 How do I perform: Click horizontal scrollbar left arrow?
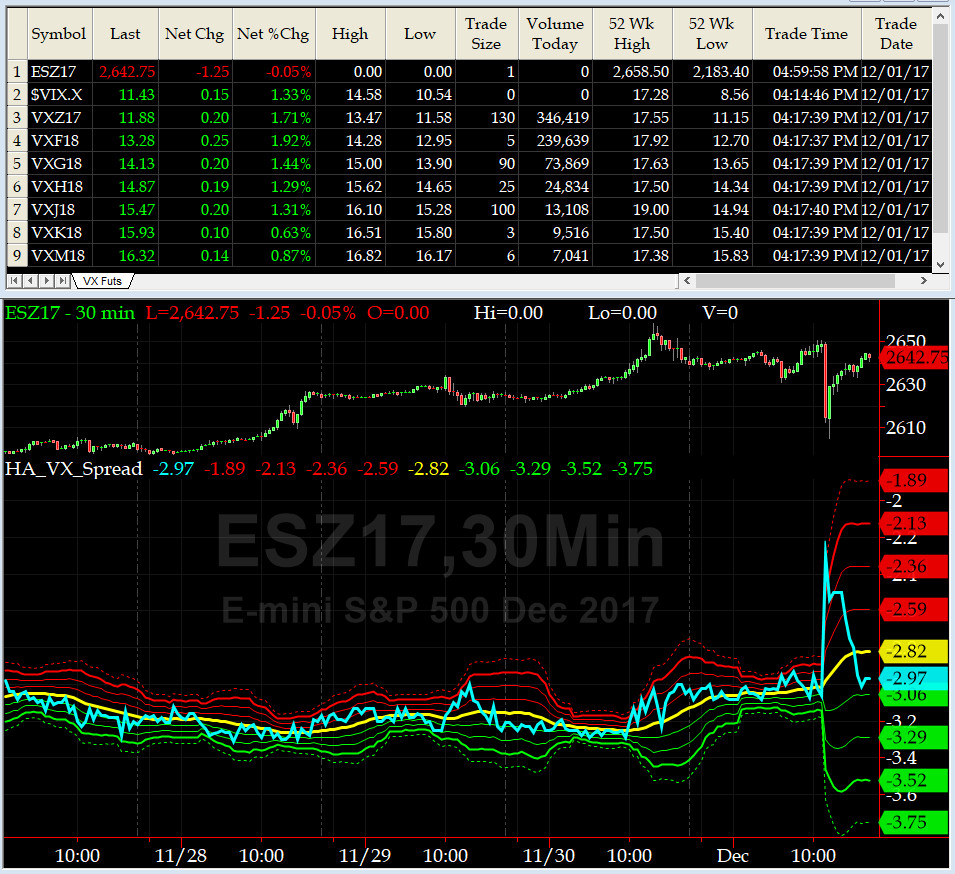[x=688, y=281]
